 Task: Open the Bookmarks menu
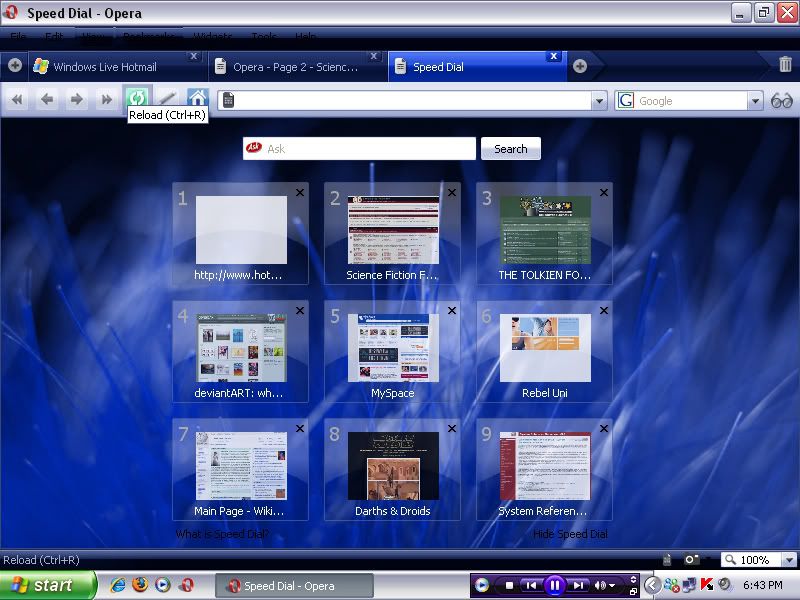pos(148,36)
